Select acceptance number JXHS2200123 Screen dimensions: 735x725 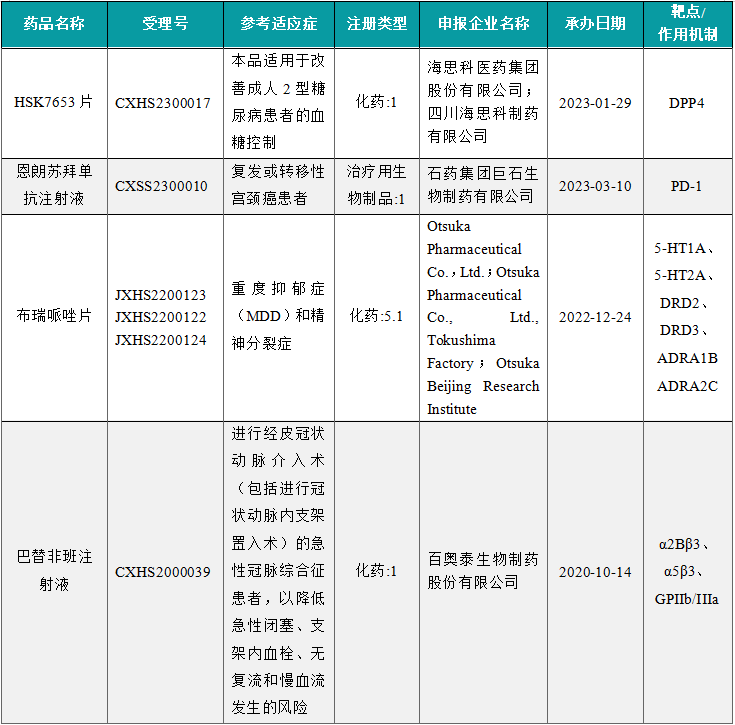[160, 295]
